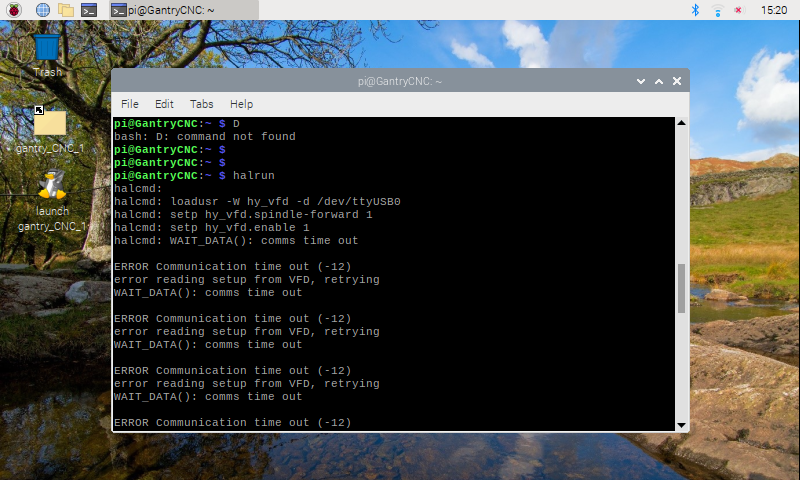Image resolution: width=800 pixels, height=480 pixels.
Task: Open the File menu in terminal
Action: [x=130, y=104]
